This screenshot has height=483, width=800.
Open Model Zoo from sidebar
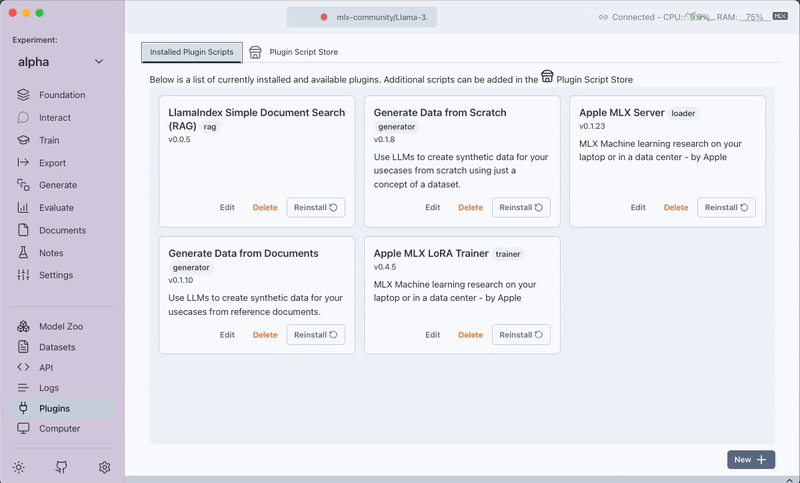(x=59, y=327)
